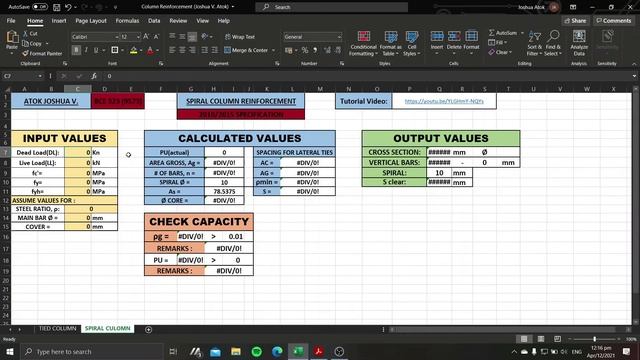Click the Insert cells icon

pos(437,37)
